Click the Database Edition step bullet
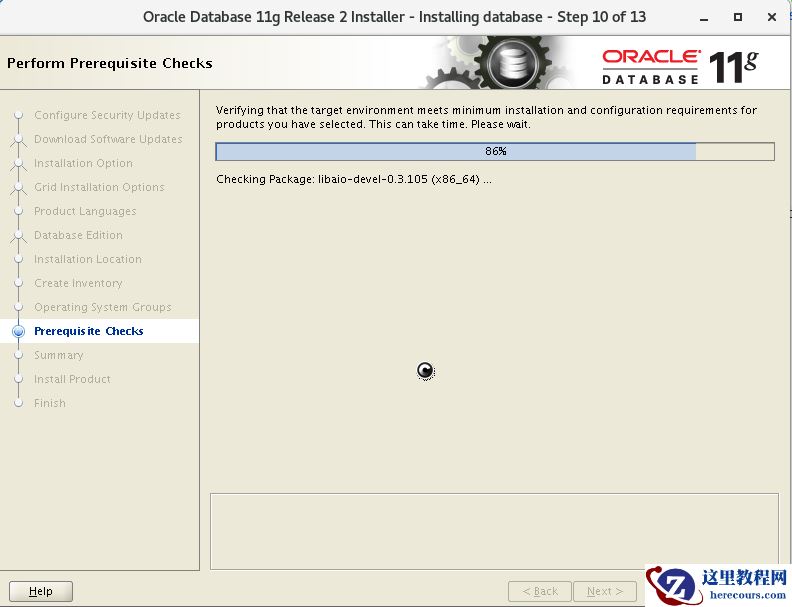Screen dimensions: 792x607 (x=19, y=235)
